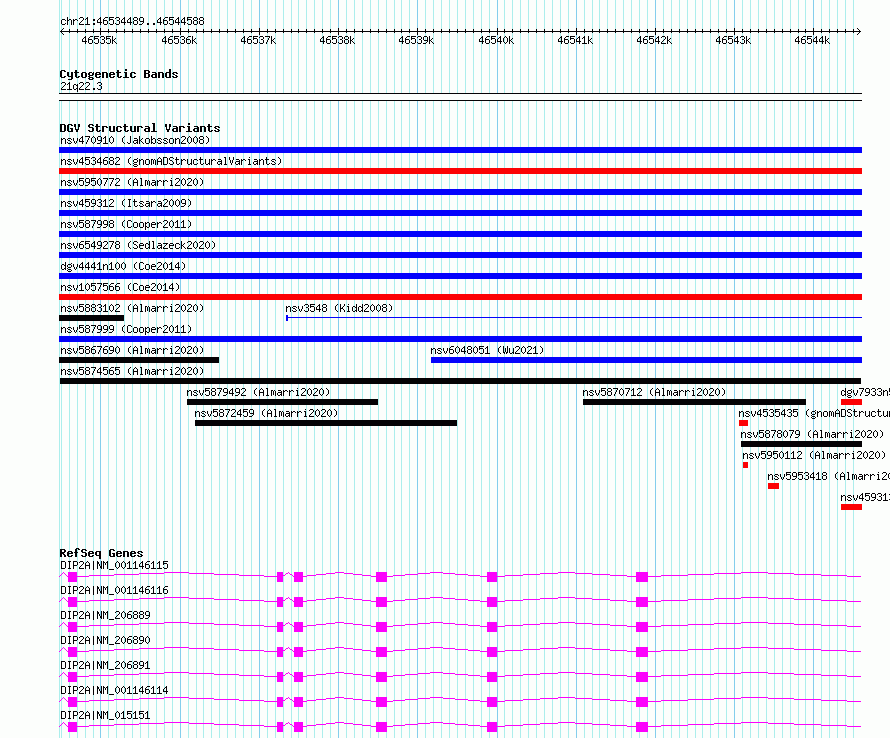This screenshot has width=890, height=738.
Task: Click the short black bar under nsv5883102
Action: 91,318
